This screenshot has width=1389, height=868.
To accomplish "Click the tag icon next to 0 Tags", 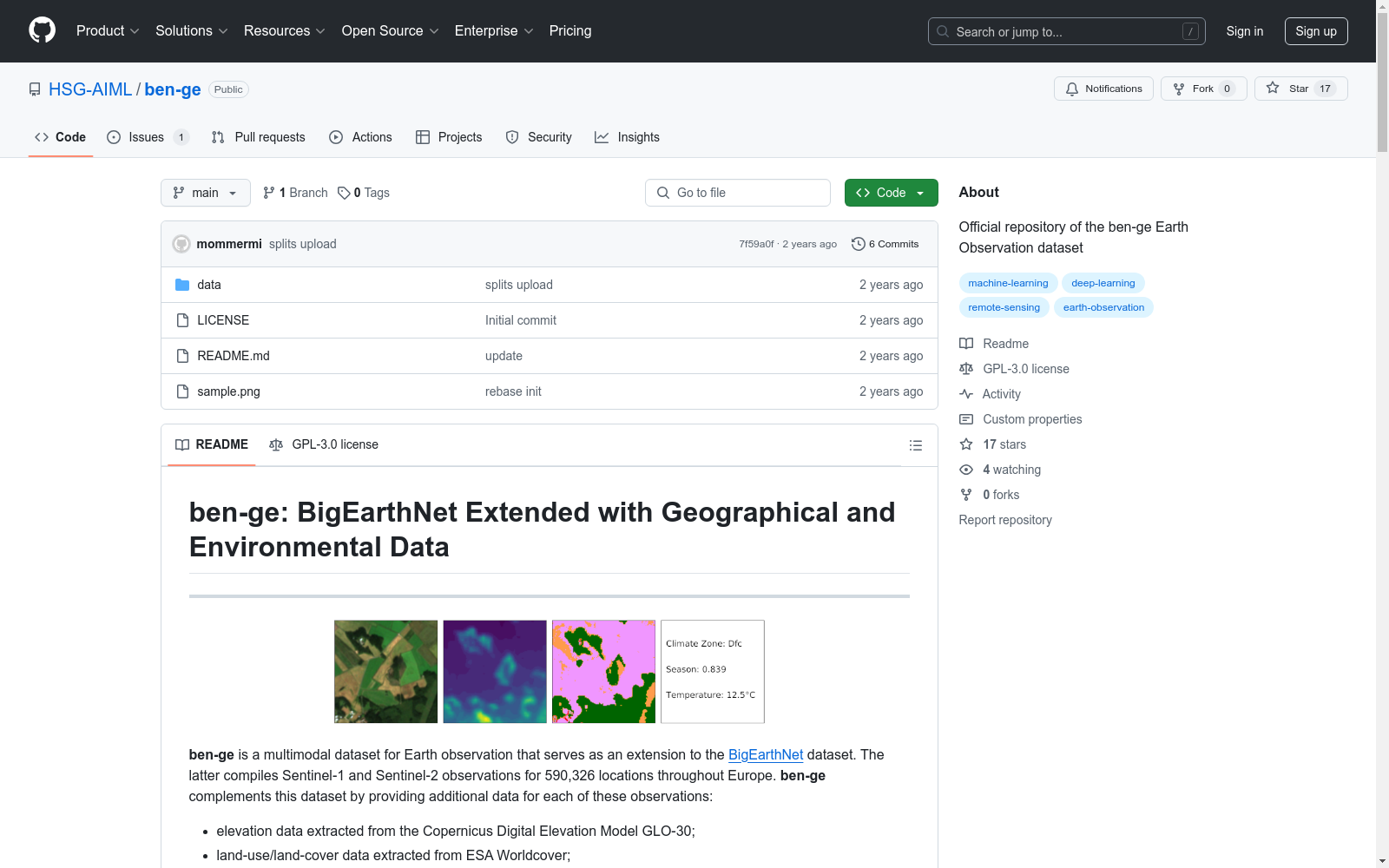I will click(344, 193).
